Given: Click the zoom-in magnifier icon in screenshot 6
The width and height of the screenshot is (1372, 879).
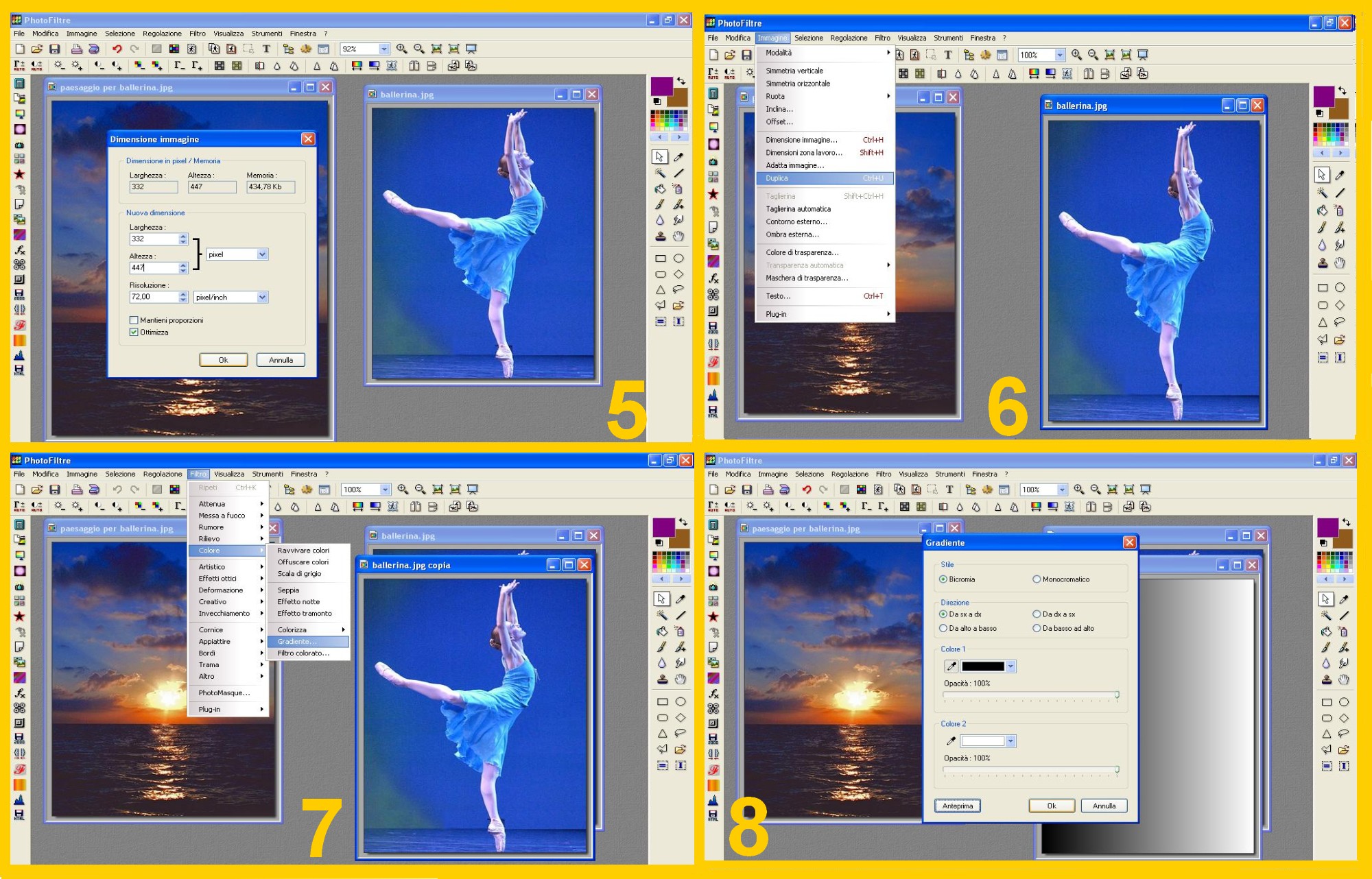Looking at the screenshot, I should click(1076, 55).
